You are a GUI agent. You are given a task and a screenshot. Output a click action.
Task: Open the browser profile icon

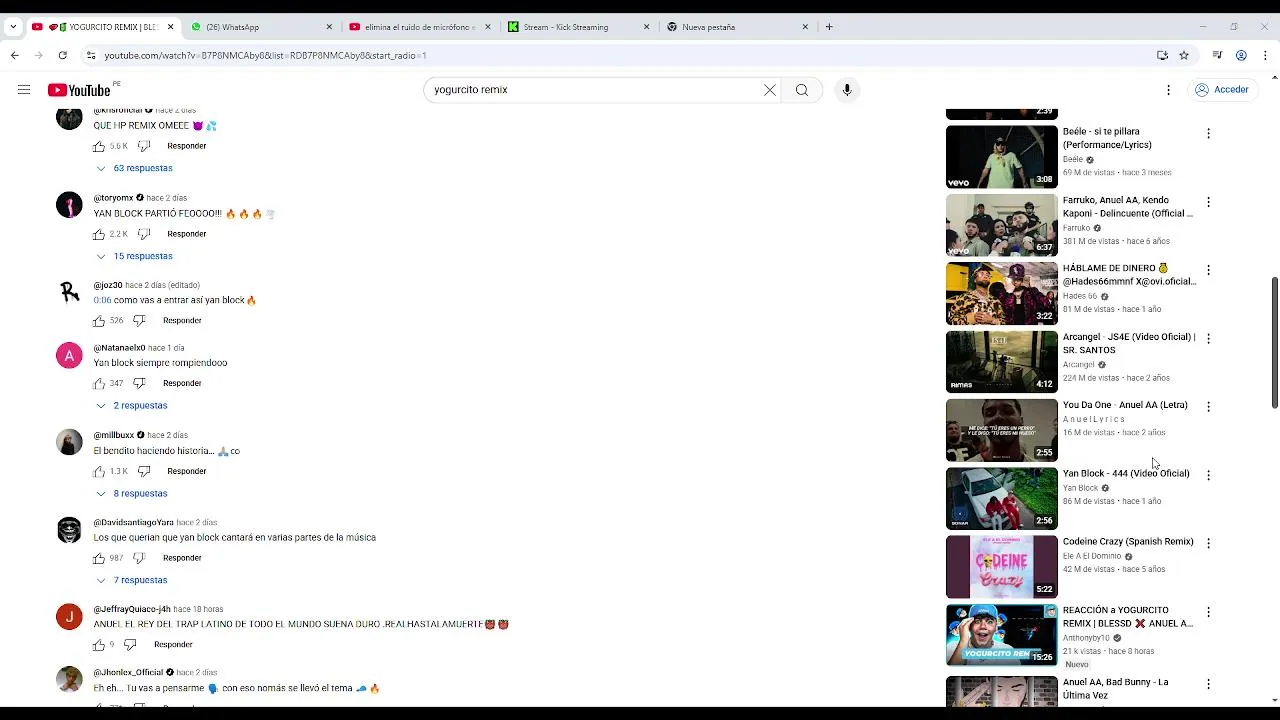[1241, 55]
